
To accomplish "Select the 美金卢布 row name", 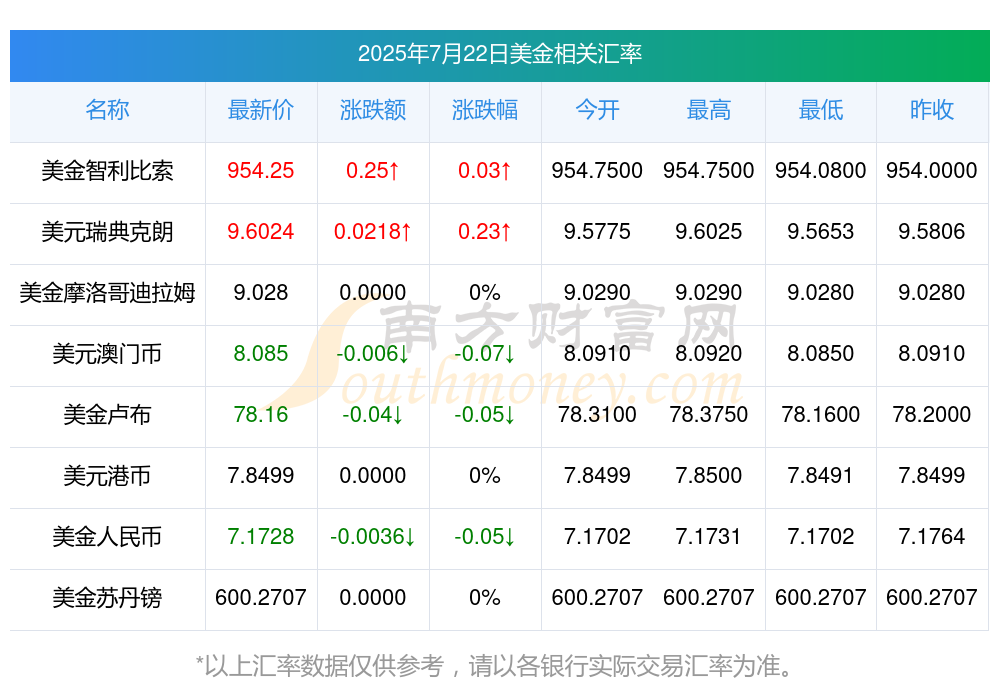I will pyautogui.click(x=107, y=415).
